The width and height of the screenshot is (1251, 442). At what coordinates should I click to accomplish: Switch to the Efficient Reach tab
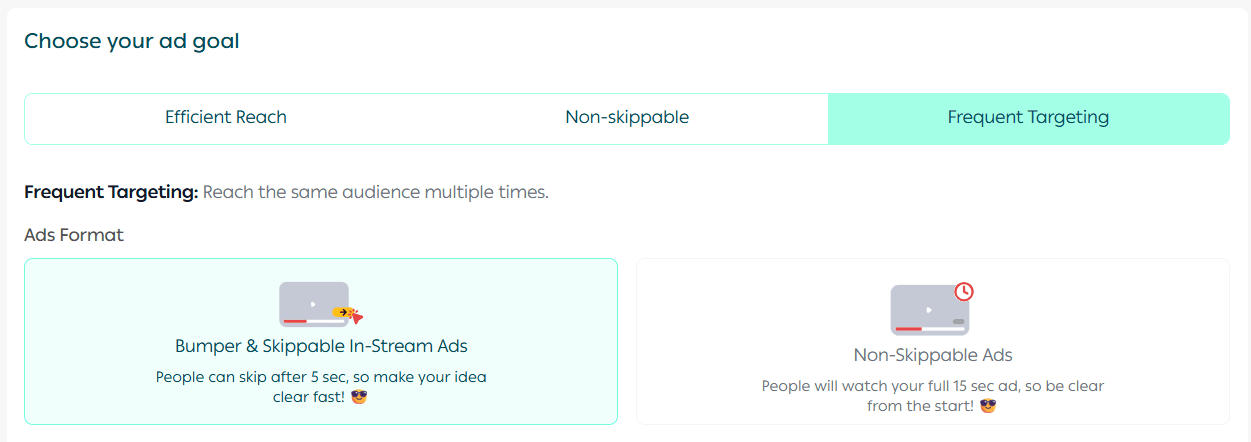click(x=226, y=118)
